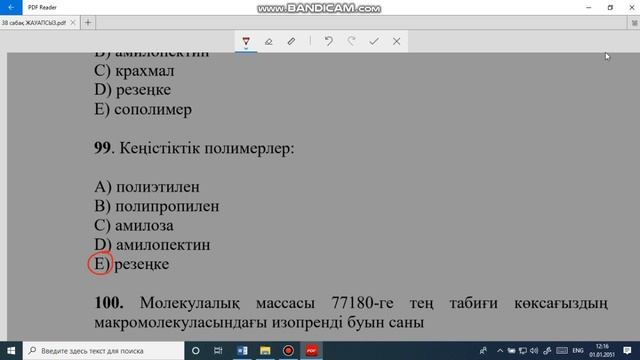Close the 38 сабақ ЖАУАПСЫЗ.pdf tab
The height and width of the screenshot is (360, 640).
coord(73,22)
